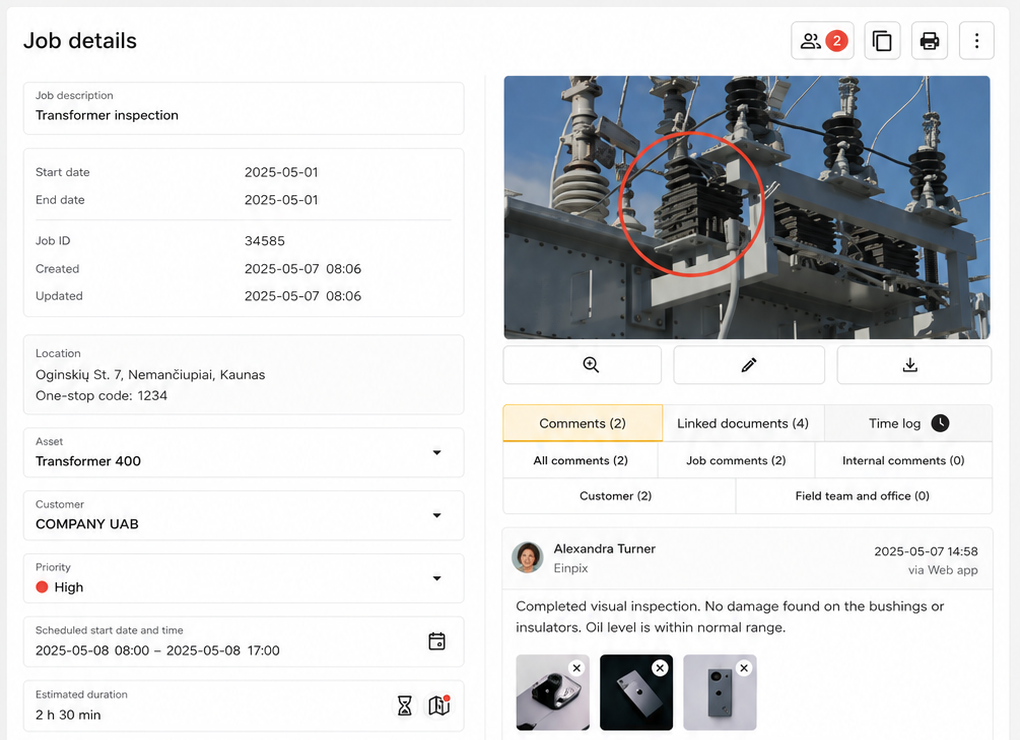Viewport: 1020px width, 740px height.
Task: Print the job details
Action: click(929, 41)
